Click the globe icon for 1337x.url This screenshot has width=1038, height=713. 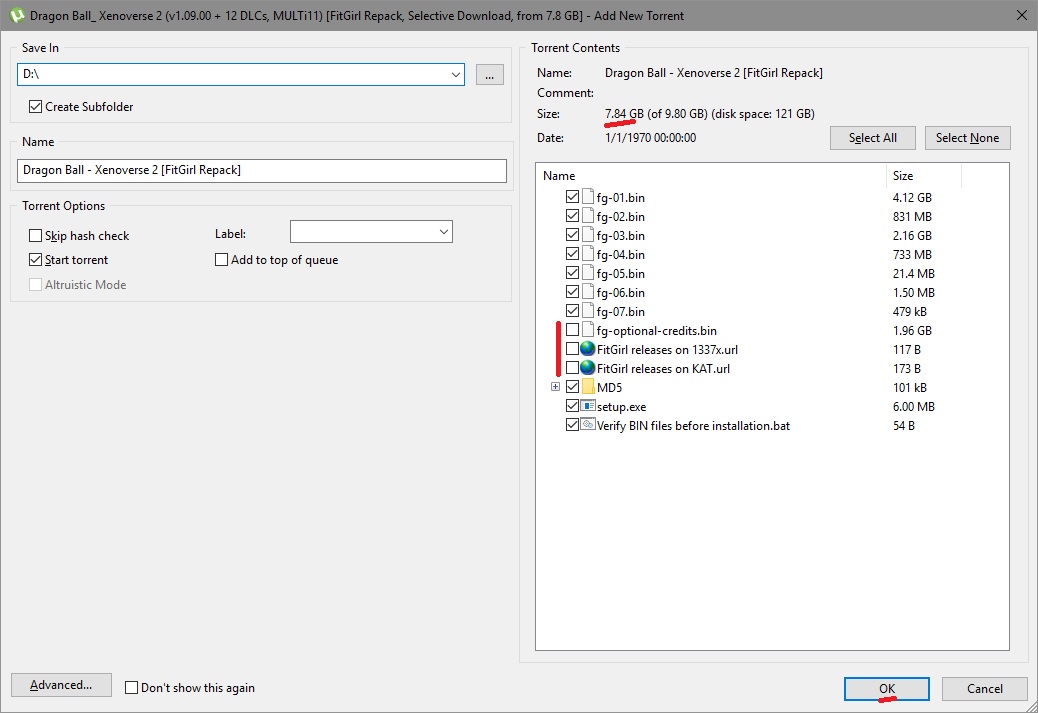(588, 349)
